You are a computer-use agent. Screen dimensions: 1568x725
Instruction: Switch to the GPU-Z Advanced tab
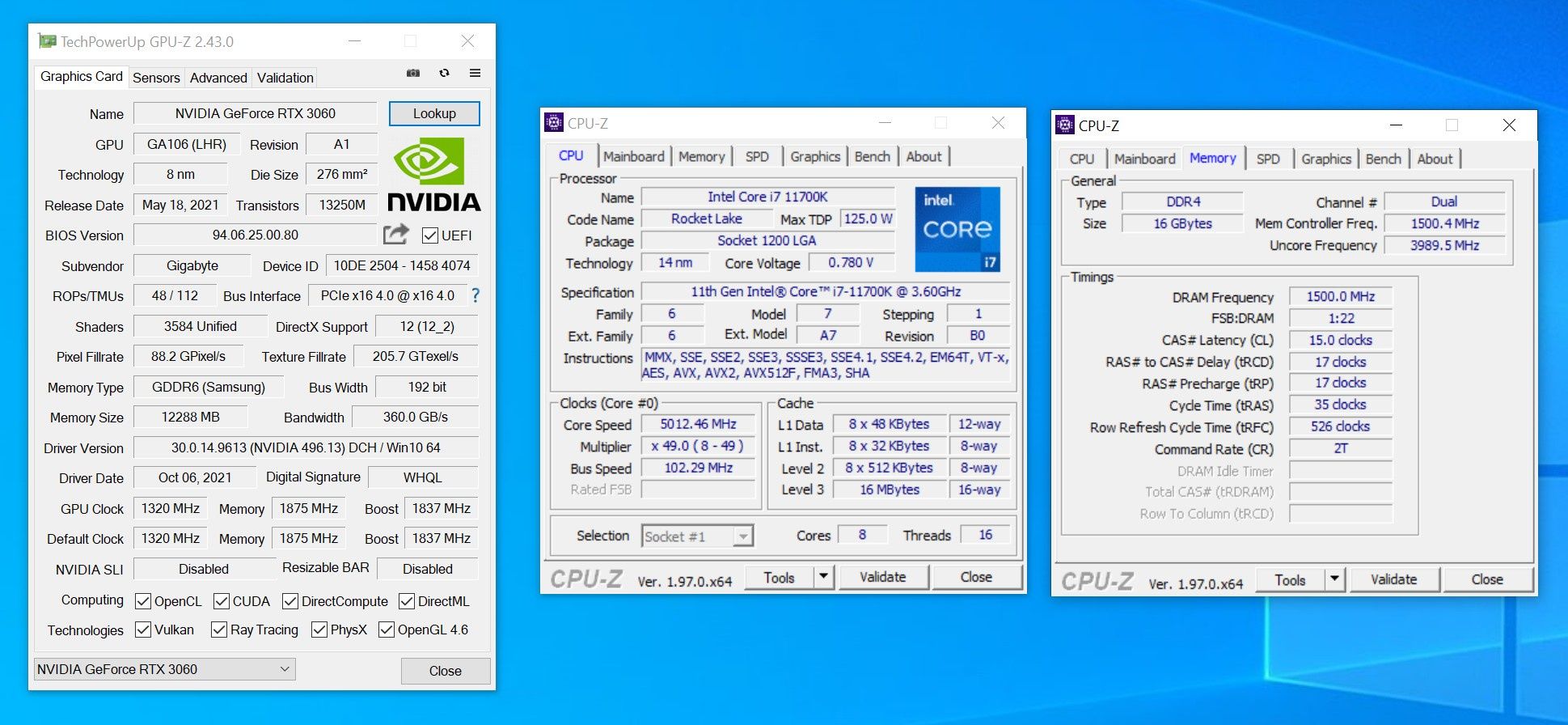click(x=218, y=78)
